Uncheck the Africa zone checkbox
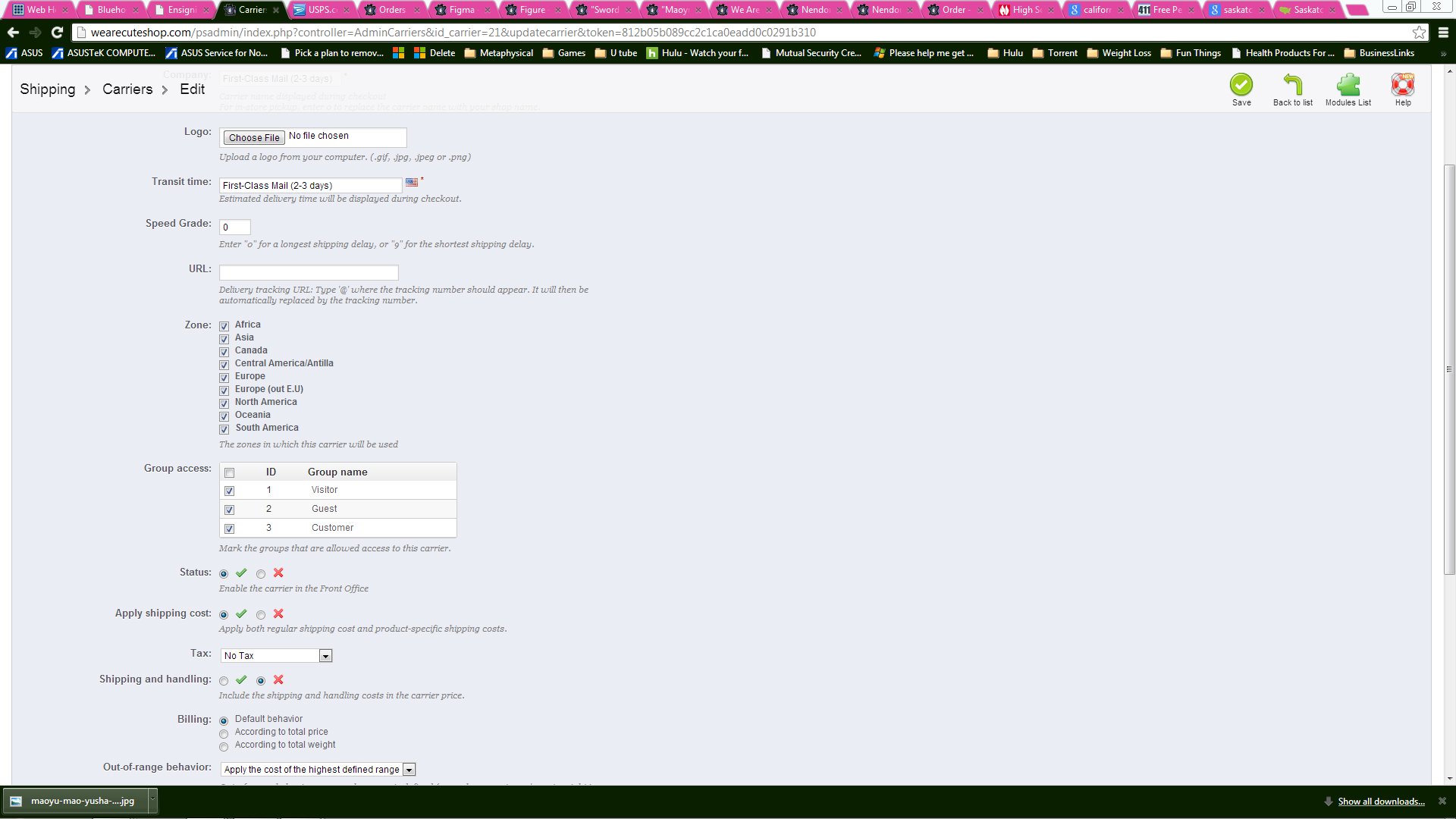 click(224, 326)
